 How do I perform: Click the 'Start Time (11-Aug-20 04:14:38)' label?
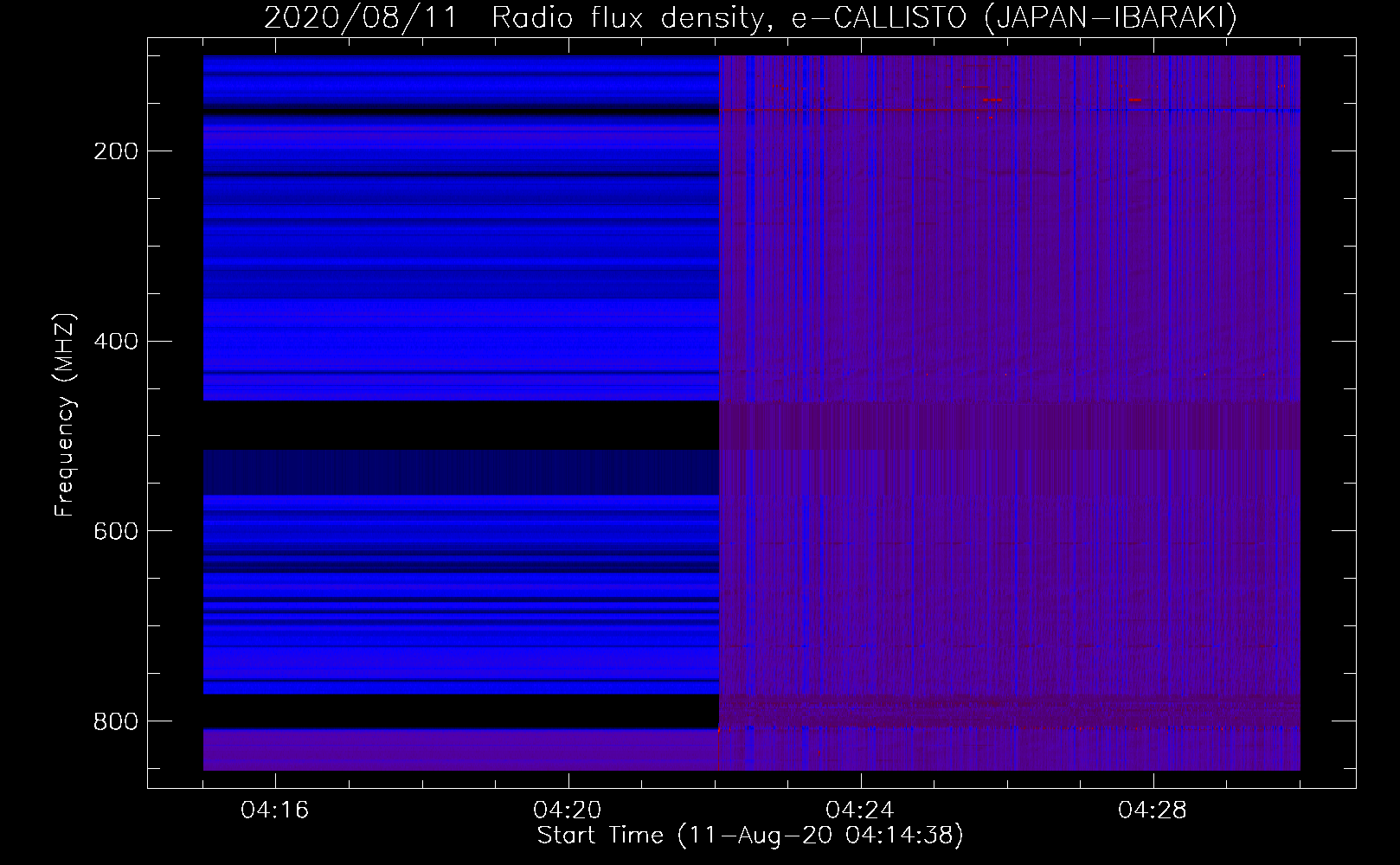coord(750,836)
